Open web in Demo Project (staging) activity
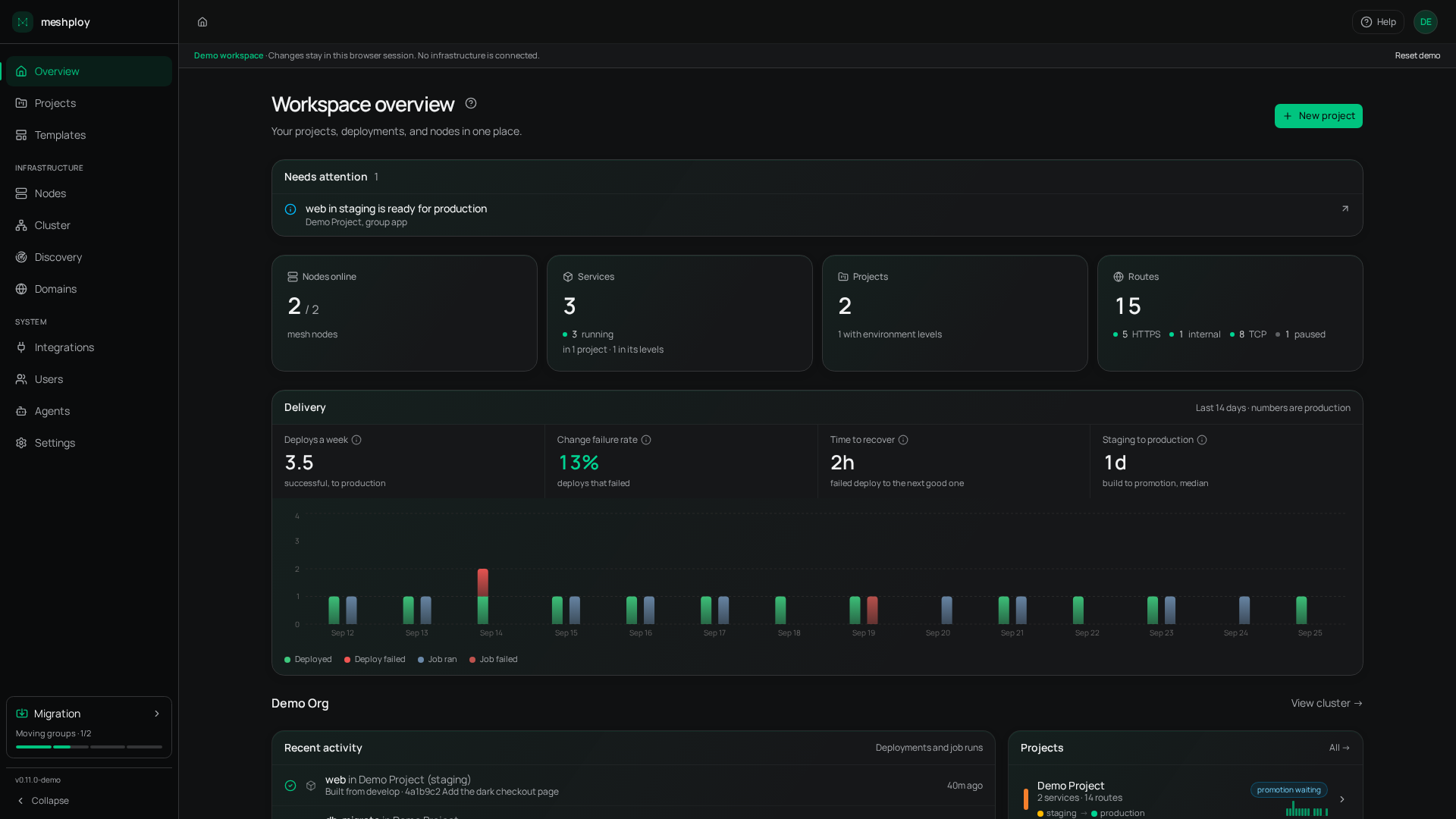 pyautogui.click(x=633, y=786)
